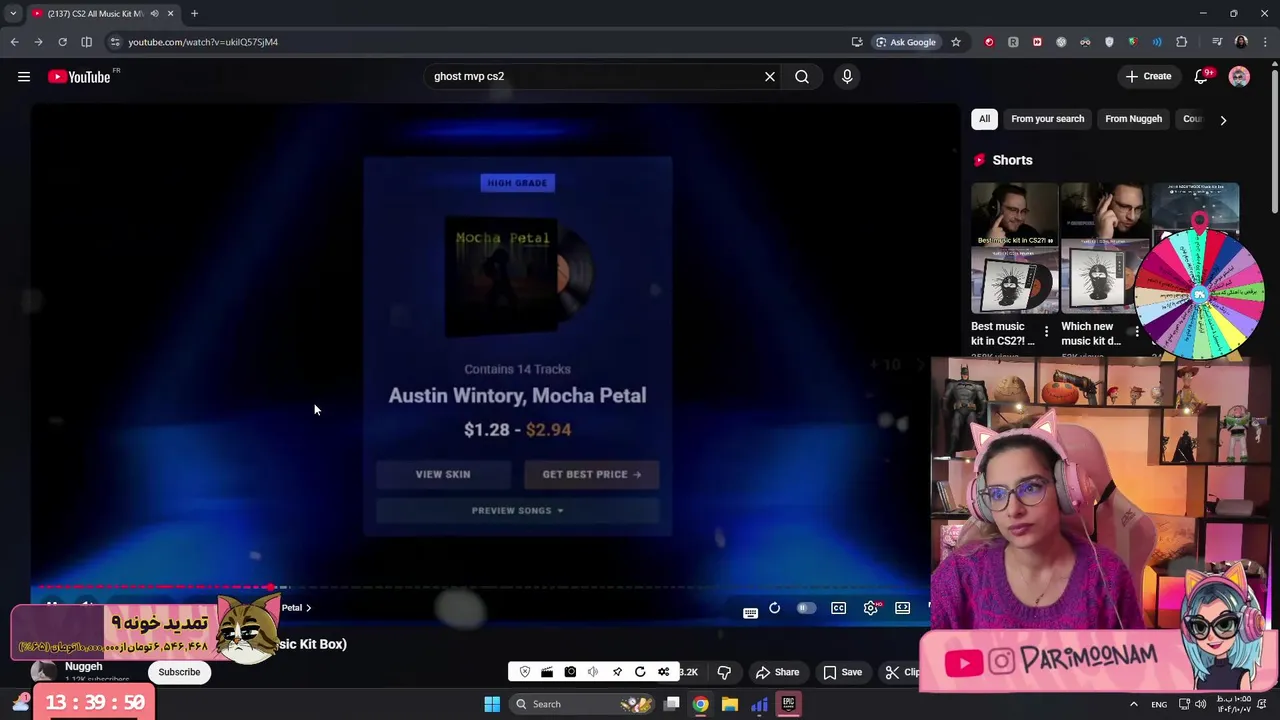Viewport: 1280px width, 720px height.
Task: Show more filter chips with right arrow
Action: click(1223, 120)
